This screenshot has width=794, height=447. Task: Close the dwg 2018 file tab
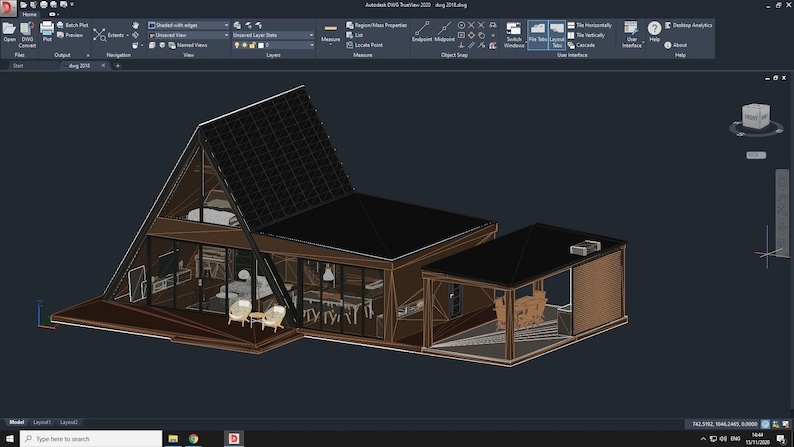tap(103, 65)
